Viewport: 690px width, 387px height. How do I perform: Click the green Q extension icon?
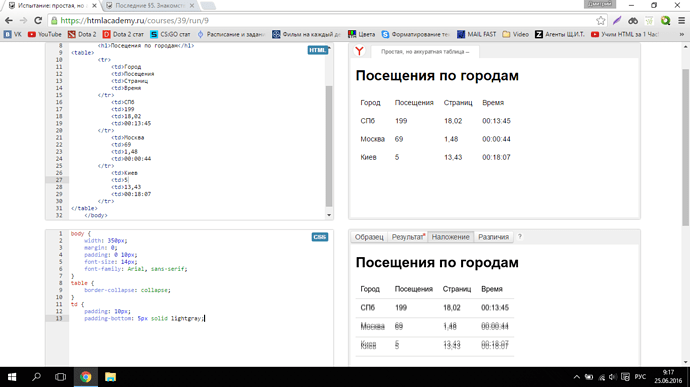[x=665, y=21]
